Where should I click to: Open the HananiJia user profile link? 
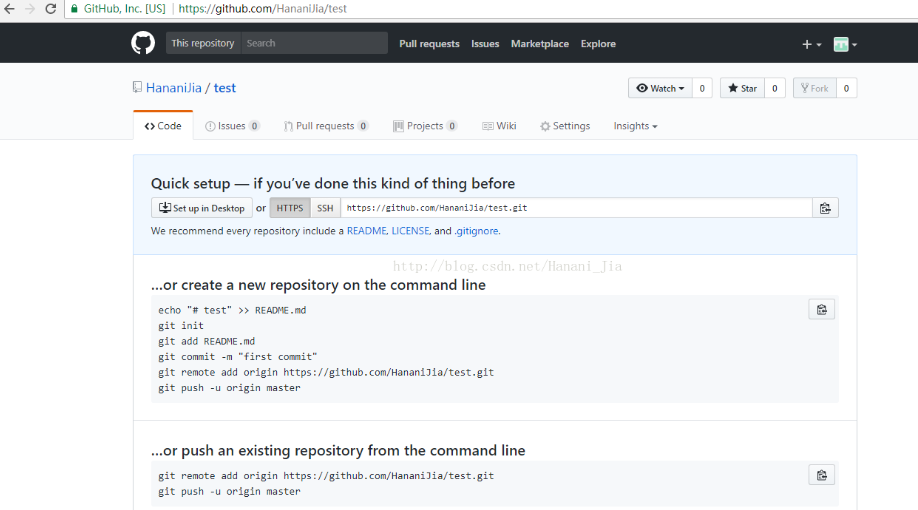coord(174,88)
